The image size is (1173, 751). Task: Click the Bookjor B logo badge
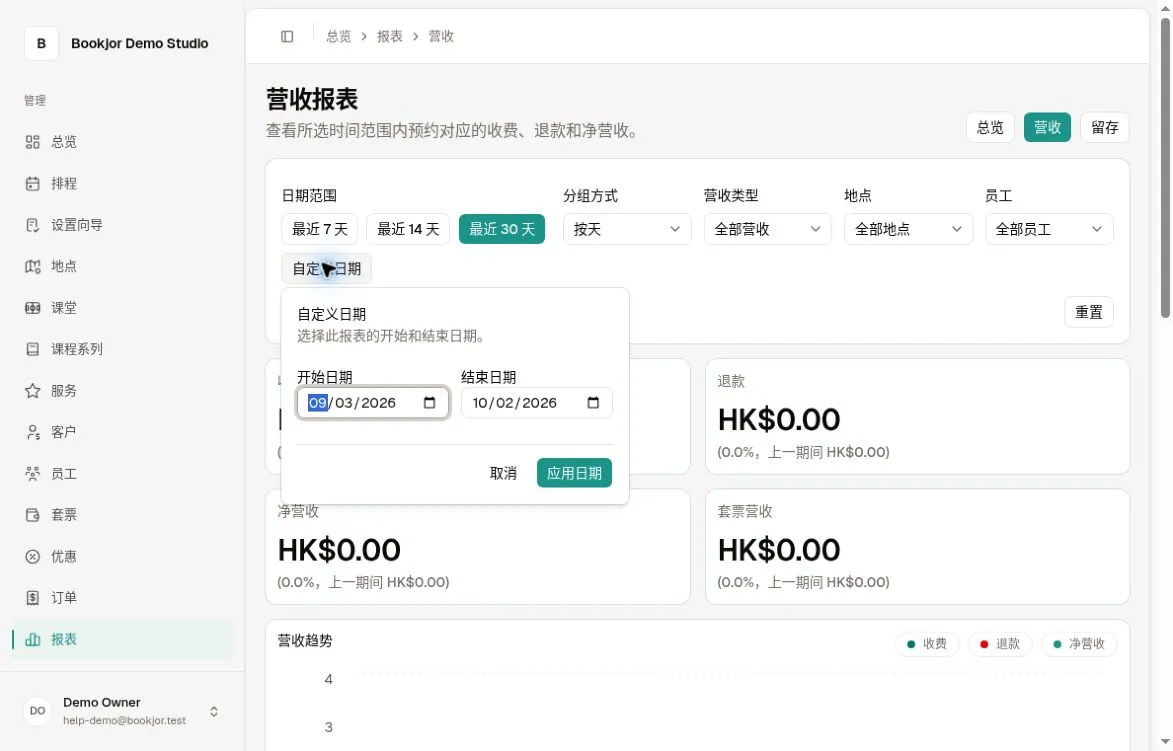pyautogui.click(x=41, y=43)
